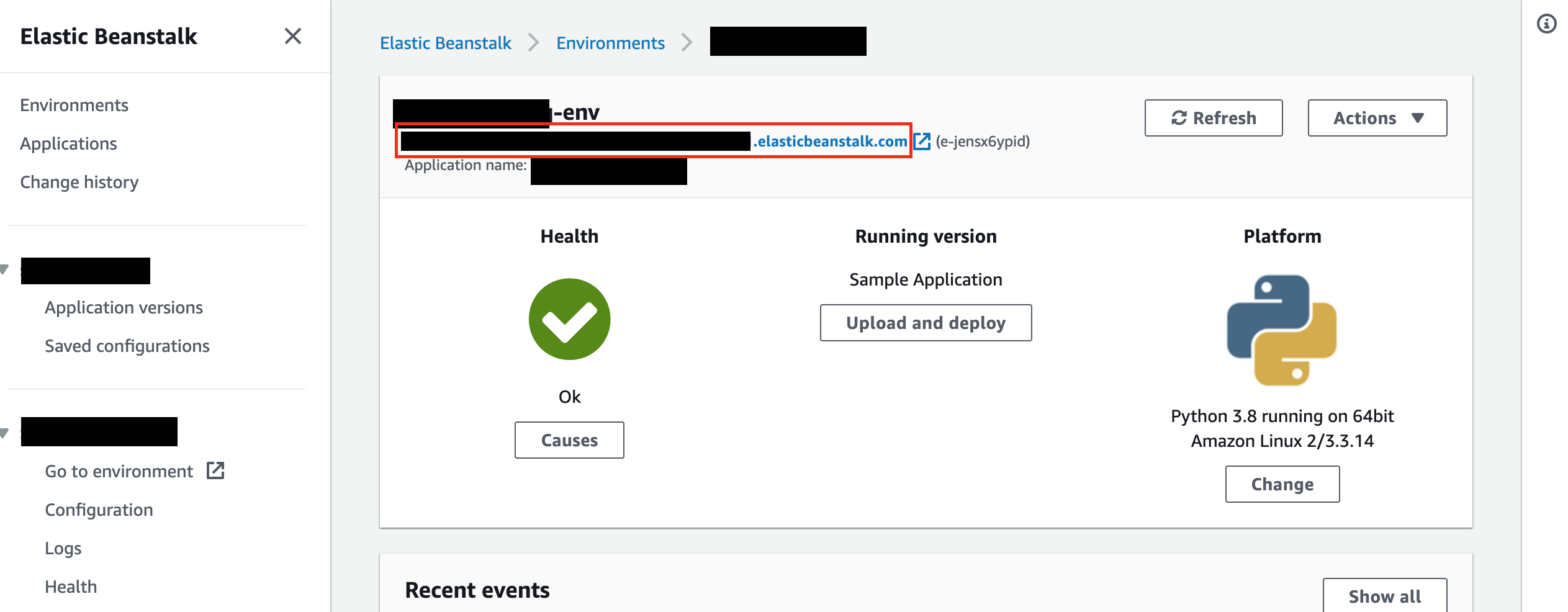Image resolution: width=1568 pixels, height=612 pixels.
Task: Collapse the first application tree in sidebar
Action: coord(5,269)
